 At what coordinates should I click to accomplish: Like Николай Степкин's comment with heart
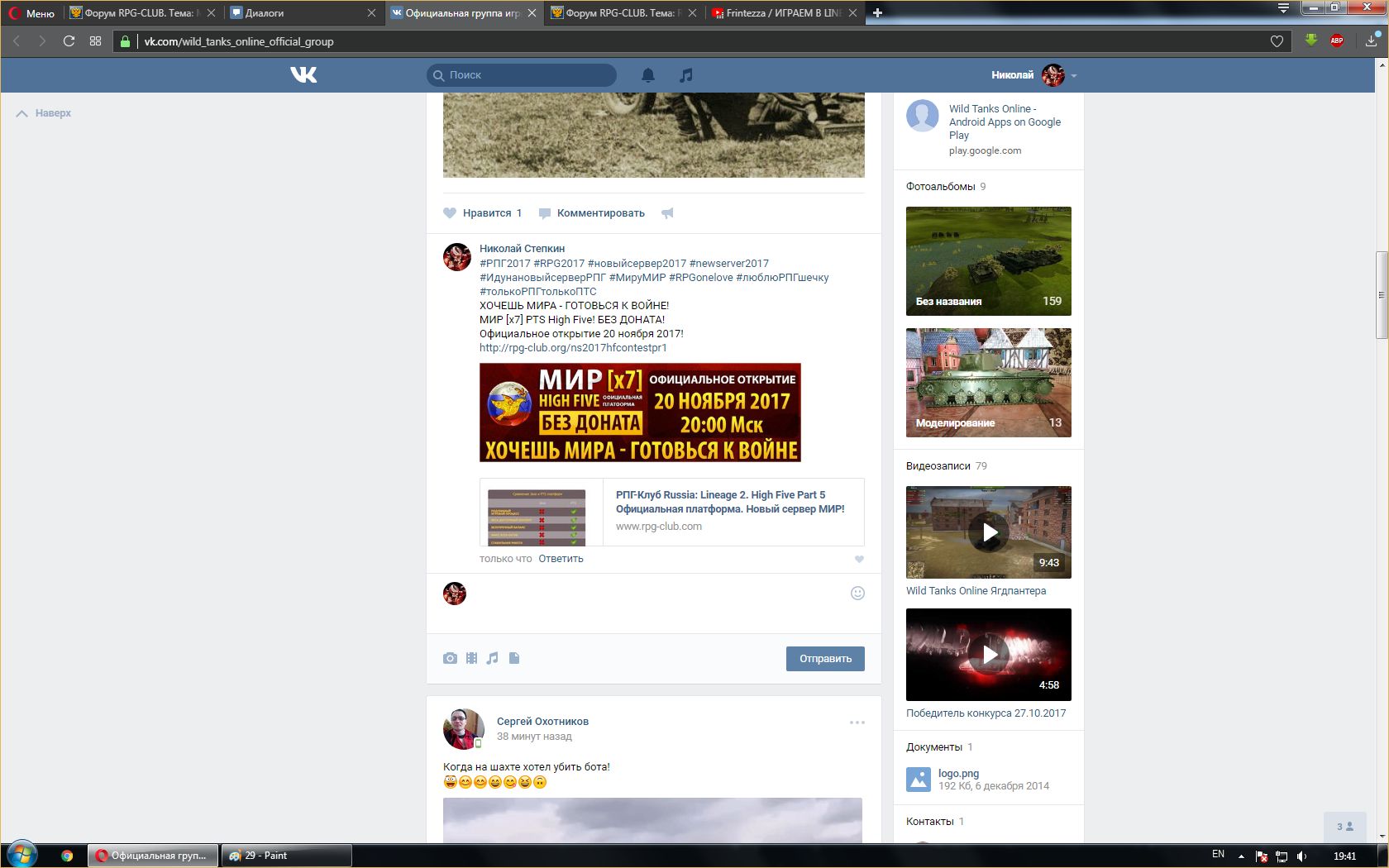[859, 560]
